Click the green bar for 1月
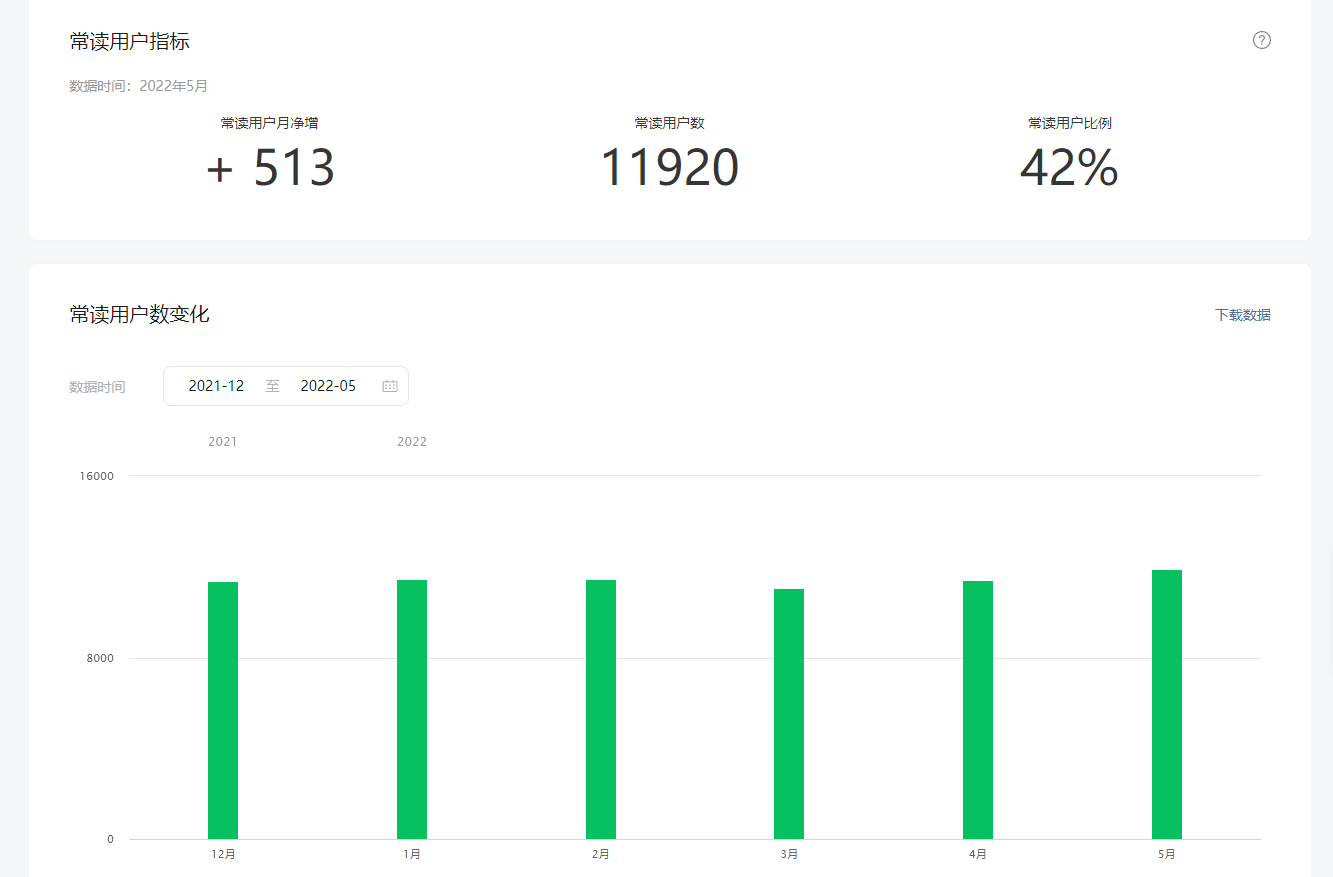Viewport: 1333px width, 877px height. point(412,709)
